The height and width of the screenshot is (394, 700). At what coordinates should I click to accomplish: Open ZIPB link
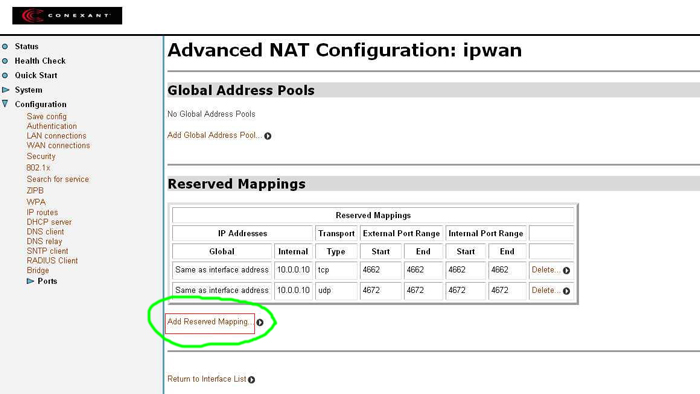35,191
